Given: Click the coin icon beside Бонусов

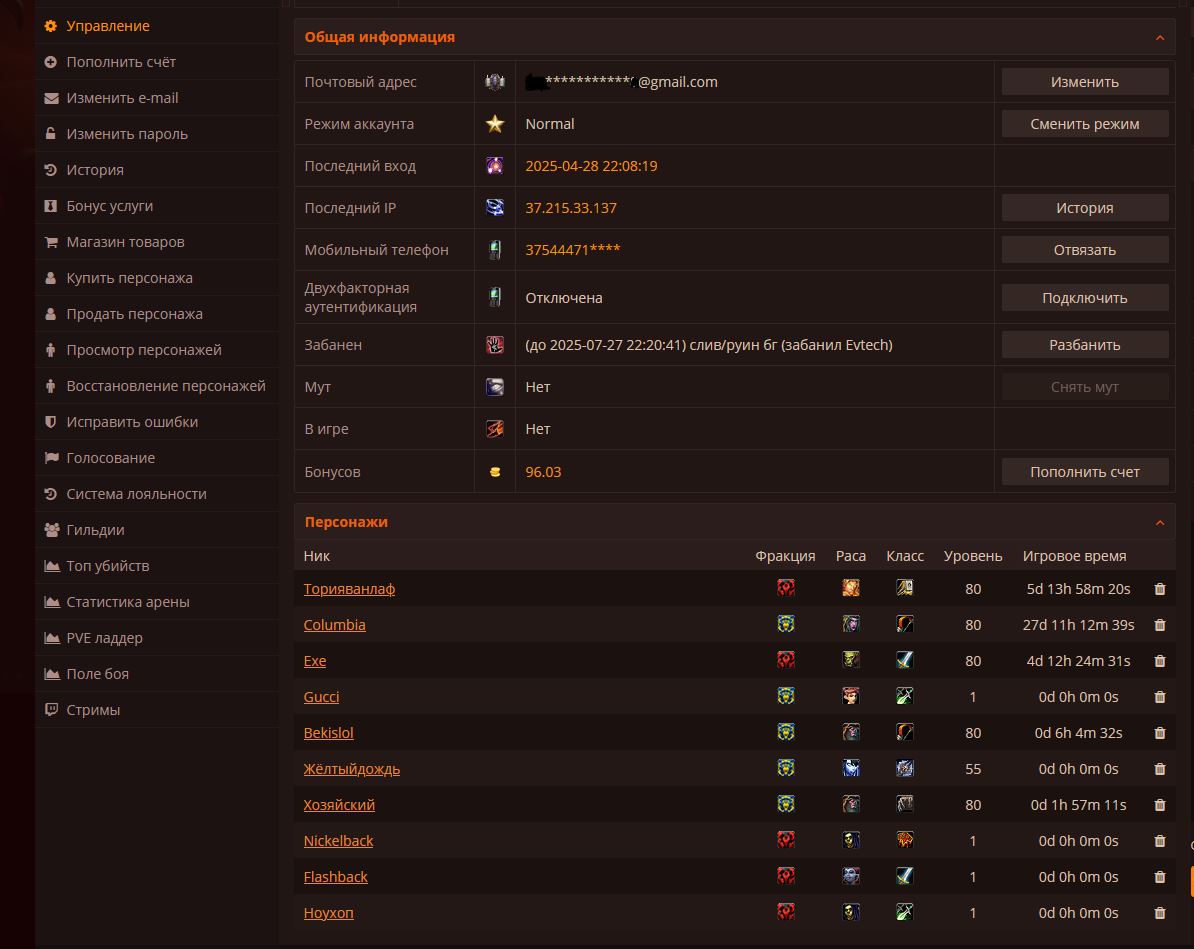Looking at the screenshot, I should click(495, 472).
